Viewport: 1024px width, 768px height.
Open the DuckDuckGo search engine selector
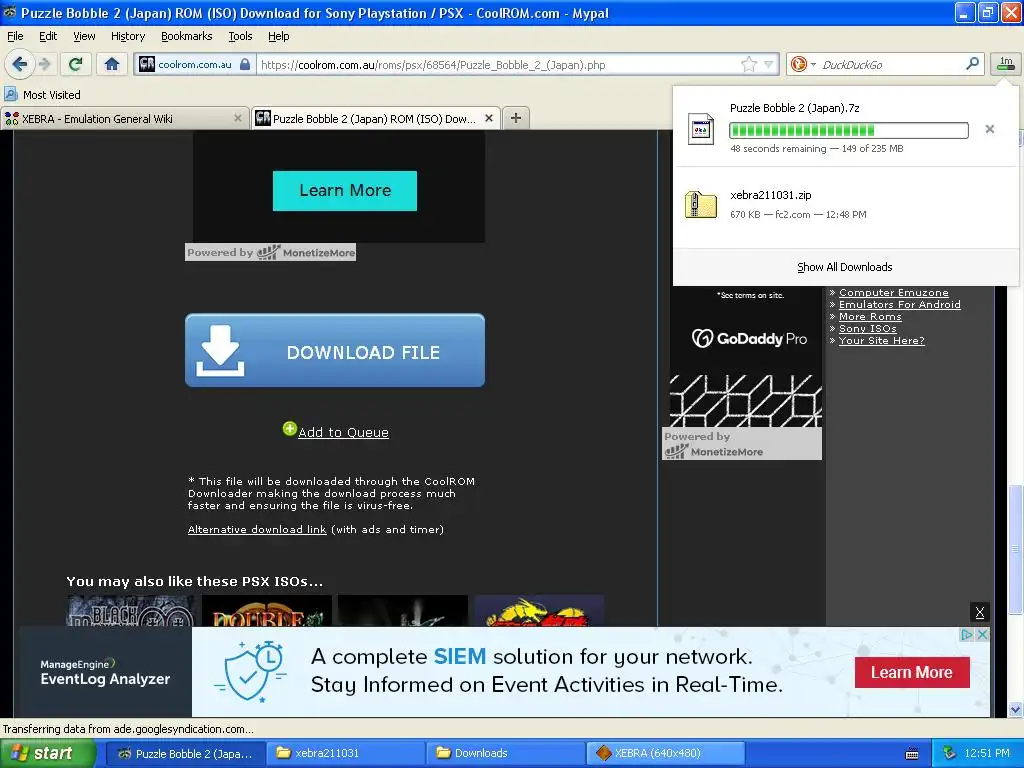pos(803,64)
